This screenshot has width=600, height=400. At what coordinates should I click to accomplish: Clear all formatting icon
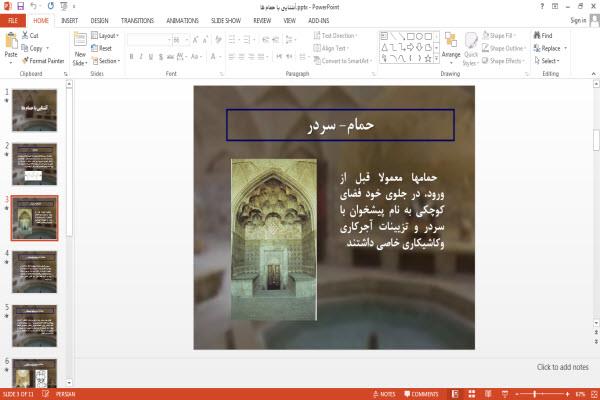(x=218, y=40)
